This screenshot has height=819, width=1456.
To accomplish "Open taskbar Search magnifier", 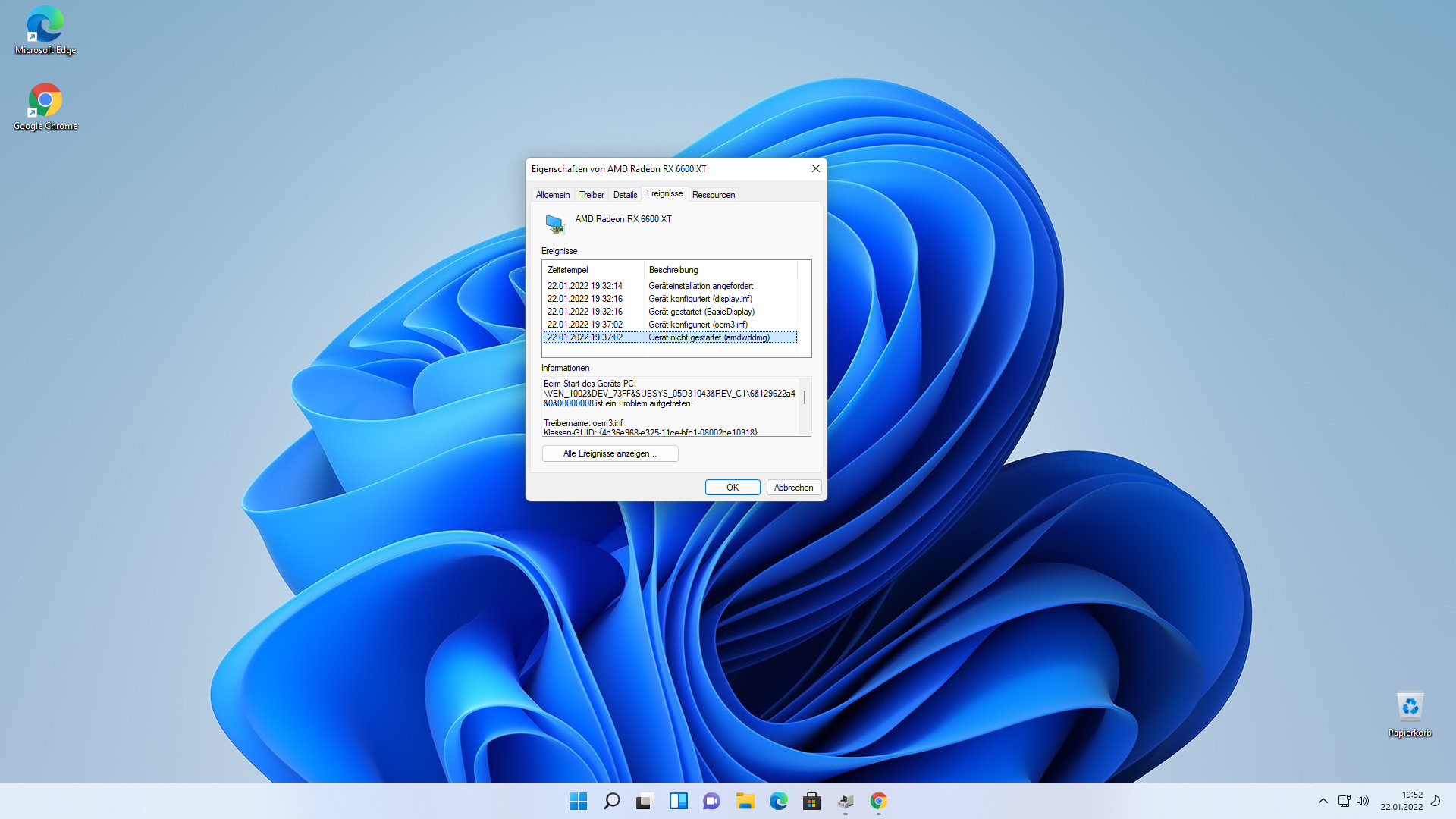I will 611,801.
